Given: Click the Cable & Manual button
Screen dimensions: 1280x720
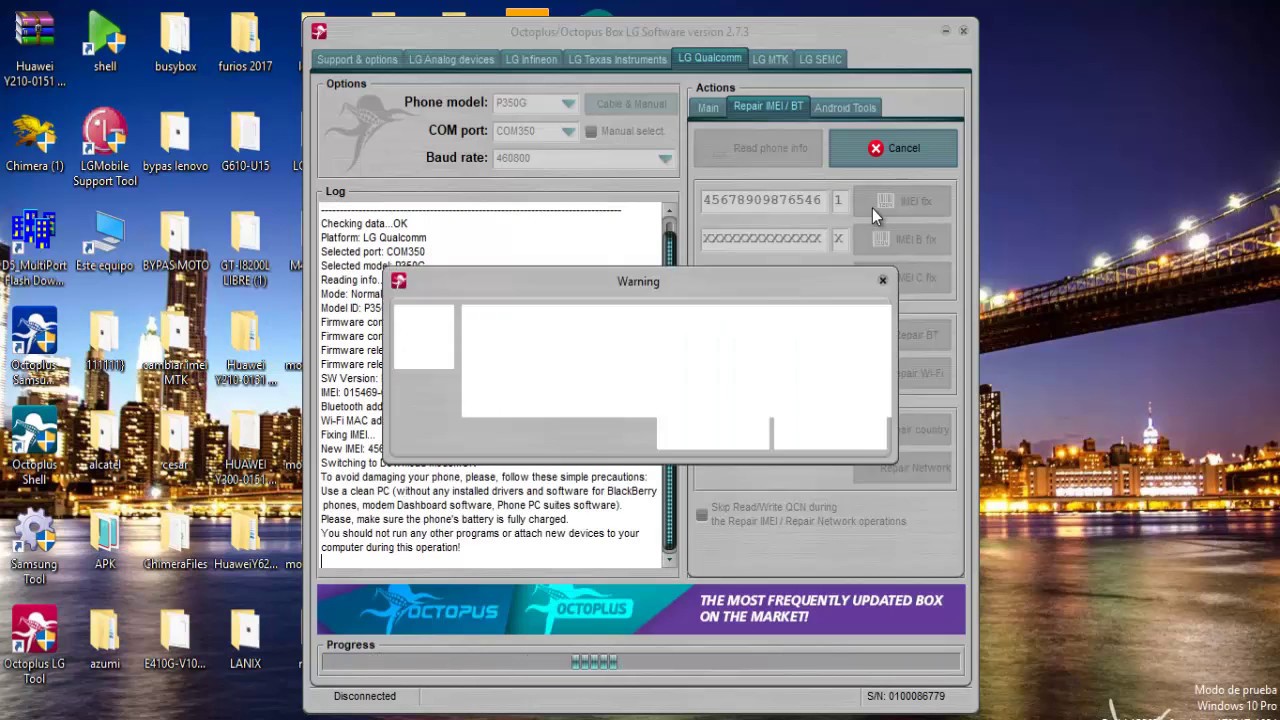Looking at the screenshot, I should (x=631, y=104).
